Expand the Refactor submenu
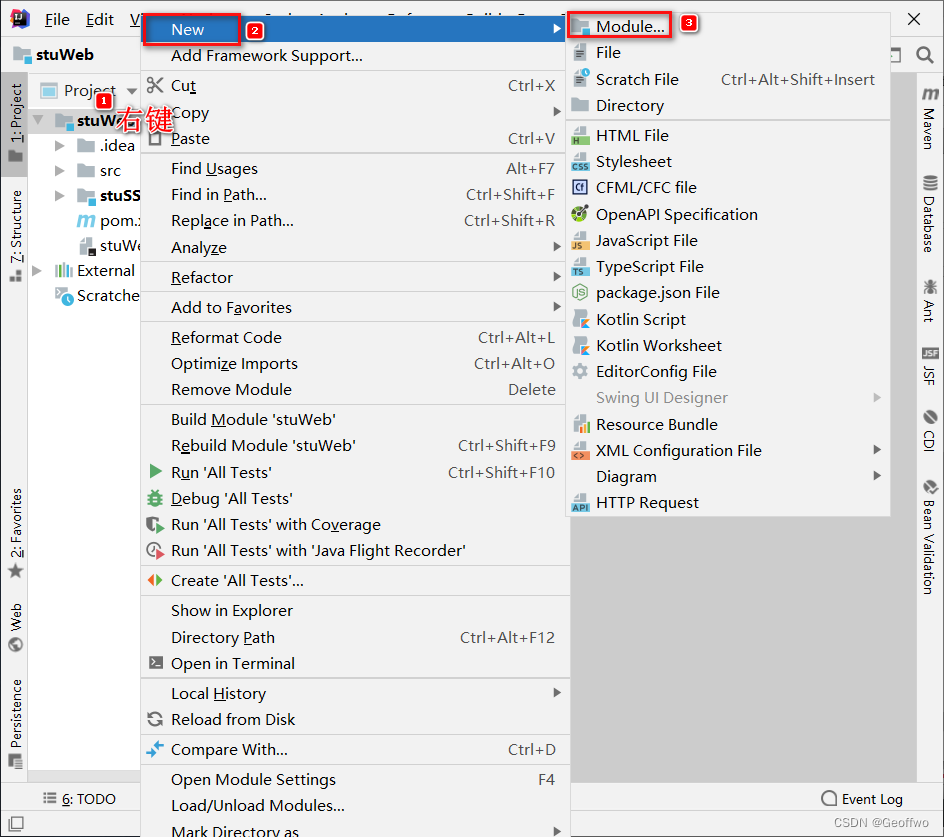This screenshot has width=944, height=837. [355, 278]
